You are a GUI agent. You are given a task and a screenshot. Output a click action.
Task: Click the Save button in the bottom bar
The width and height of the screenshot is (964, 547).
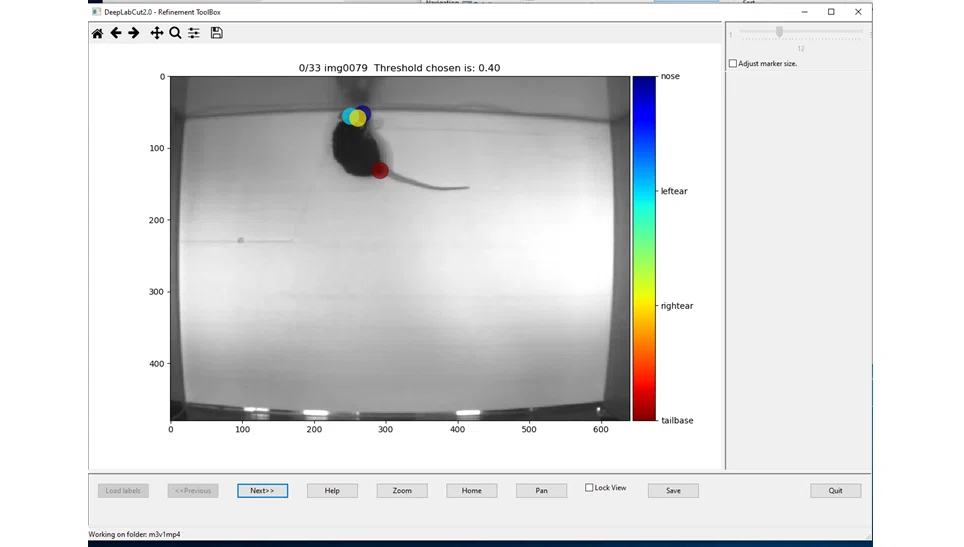[673, 490]
